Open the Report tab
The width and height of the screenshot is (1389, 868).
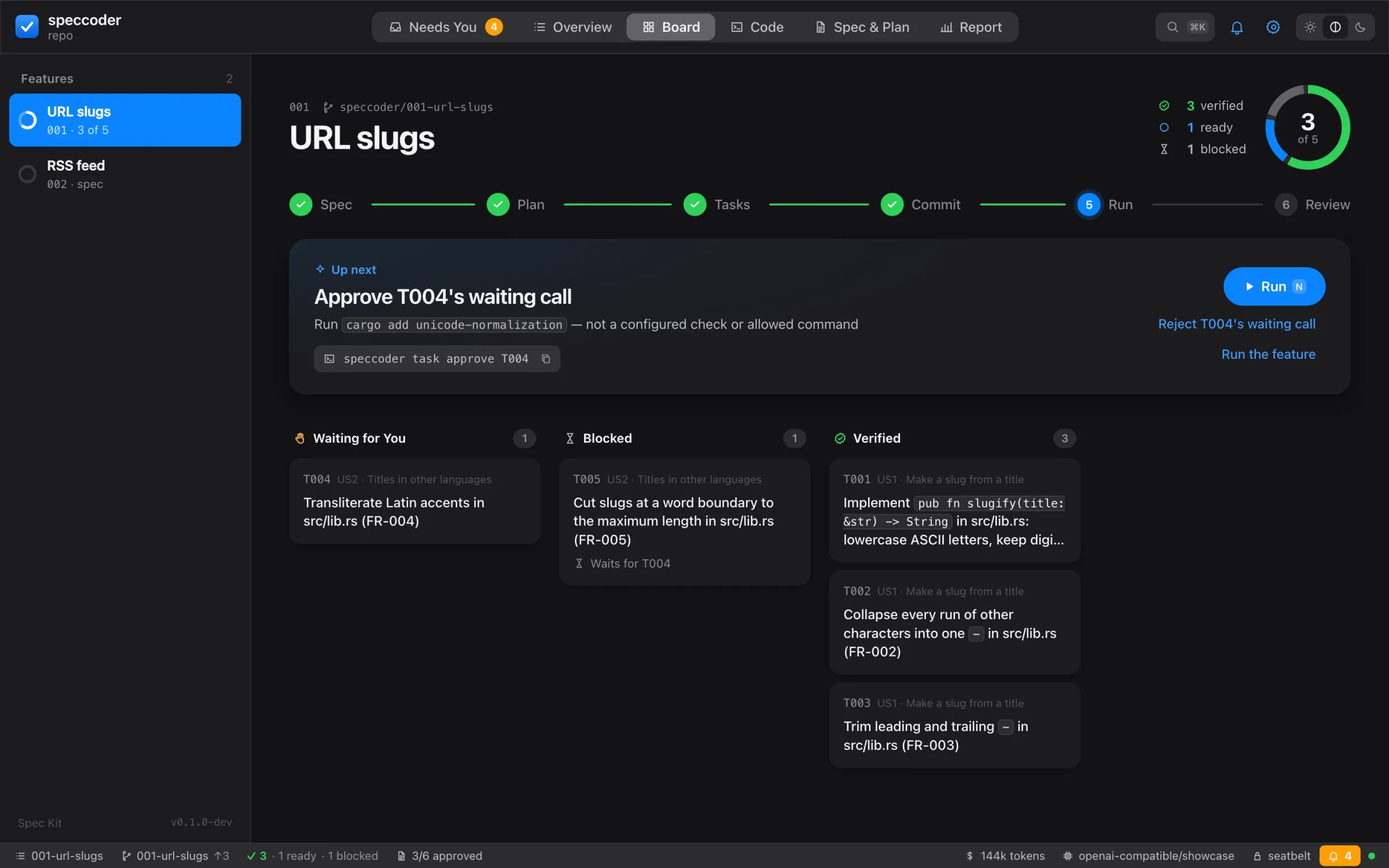pos(971,27)
